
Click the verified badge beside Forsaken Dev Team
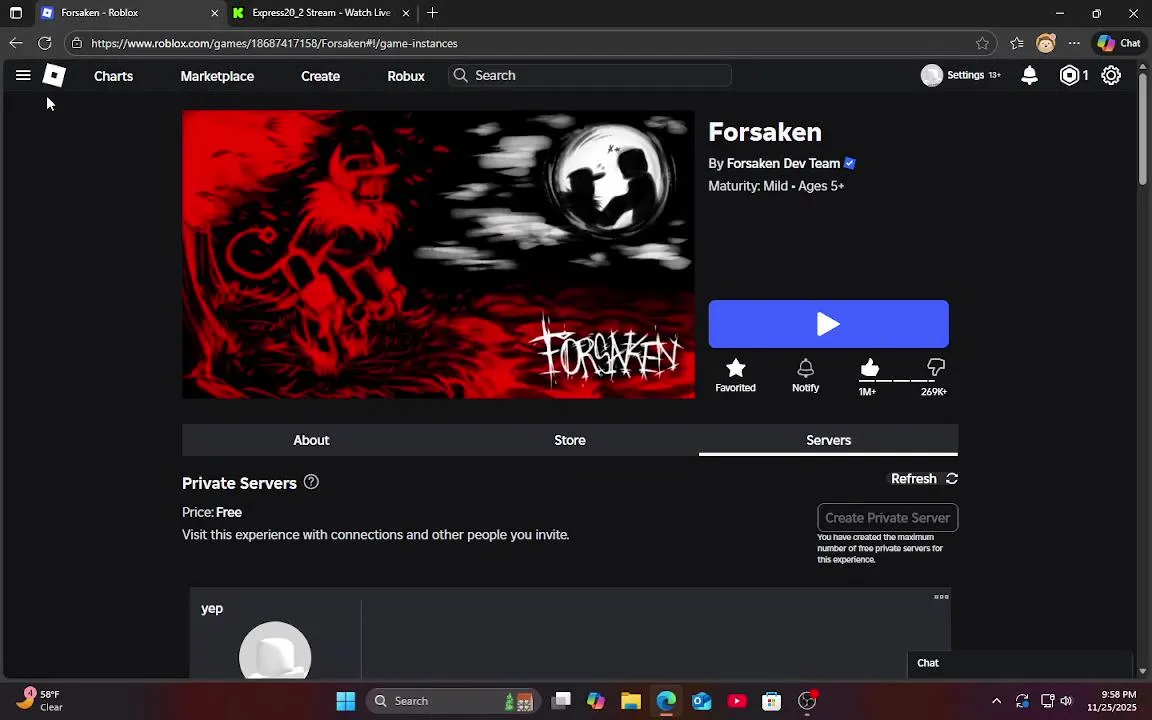click(x=850, y=163)
